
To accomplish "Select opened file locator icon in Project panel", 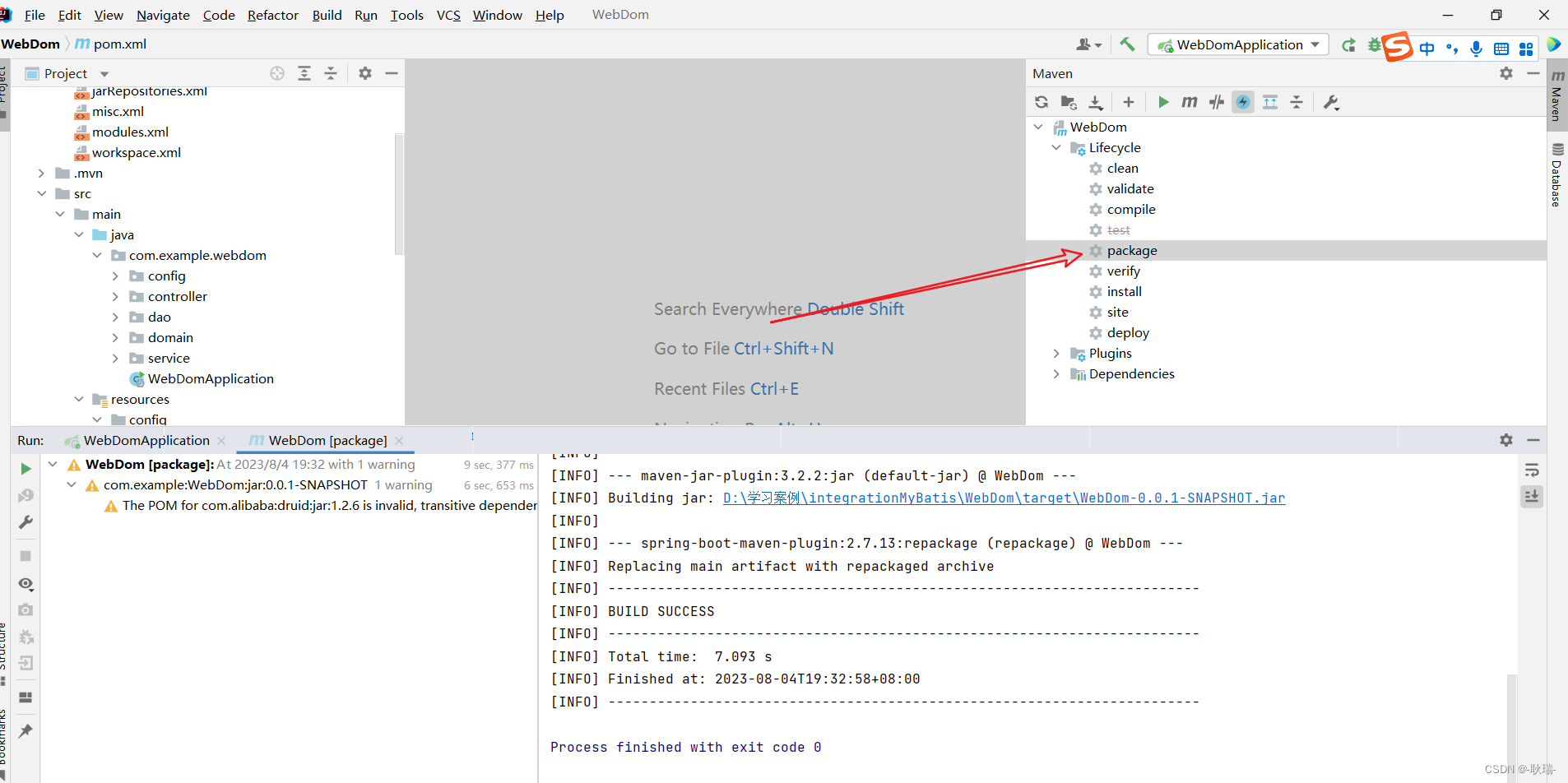I will click(x=277, y=73).
